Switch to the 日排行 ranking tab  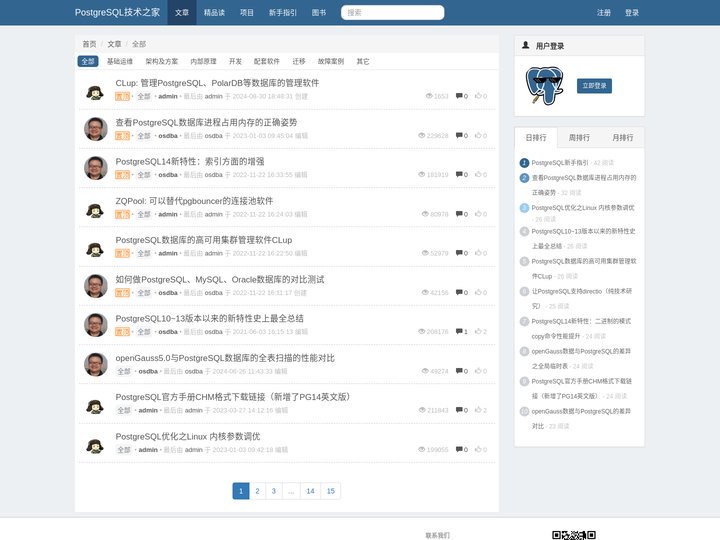click(536, 137)
